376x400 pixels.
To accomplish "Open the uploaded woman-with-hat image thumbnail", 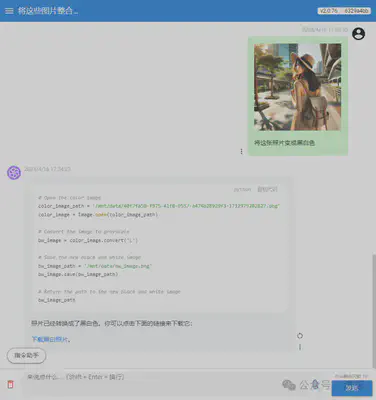I will (297, 87).
